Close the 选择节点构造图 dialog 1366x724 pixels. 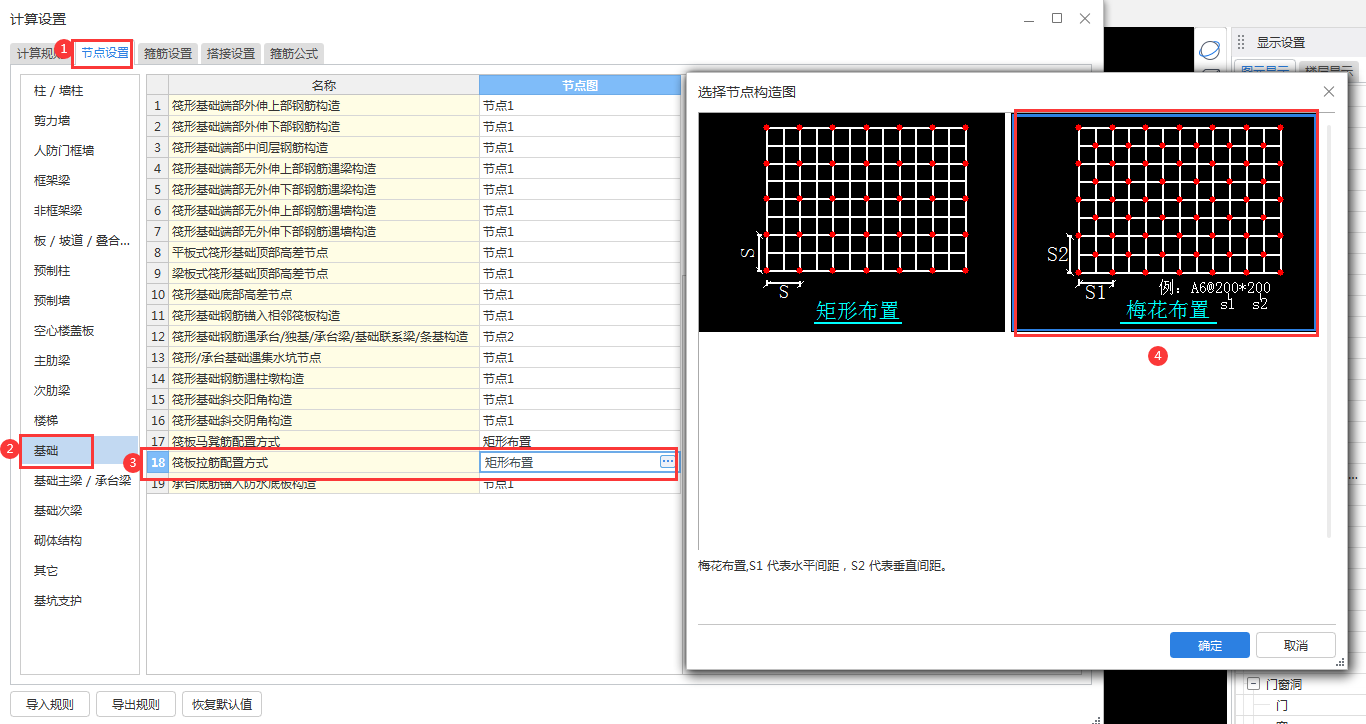[x=1328, y=91]
